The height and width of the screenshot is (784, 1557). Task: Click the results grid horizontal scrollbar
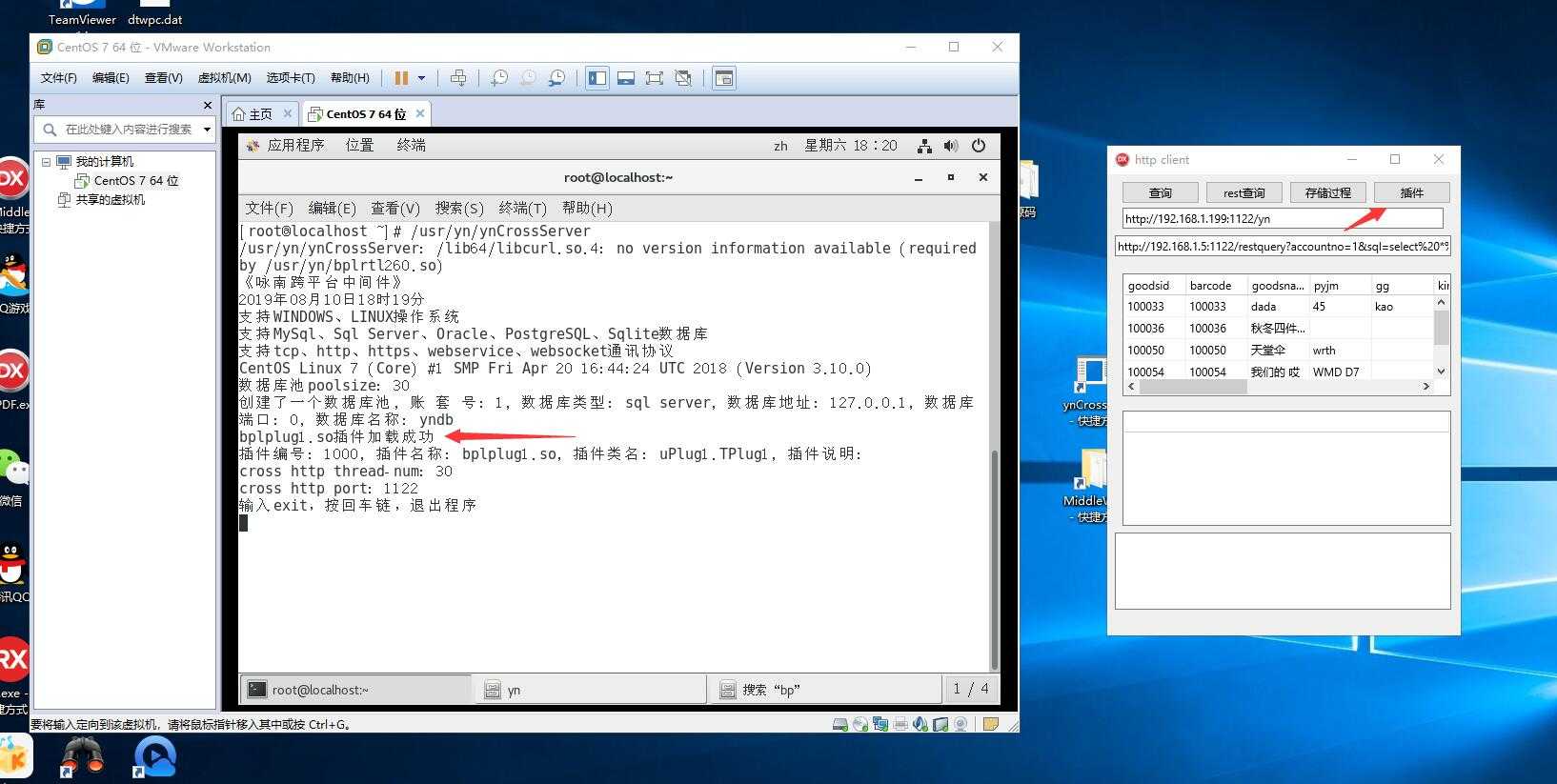[1278, 386]
